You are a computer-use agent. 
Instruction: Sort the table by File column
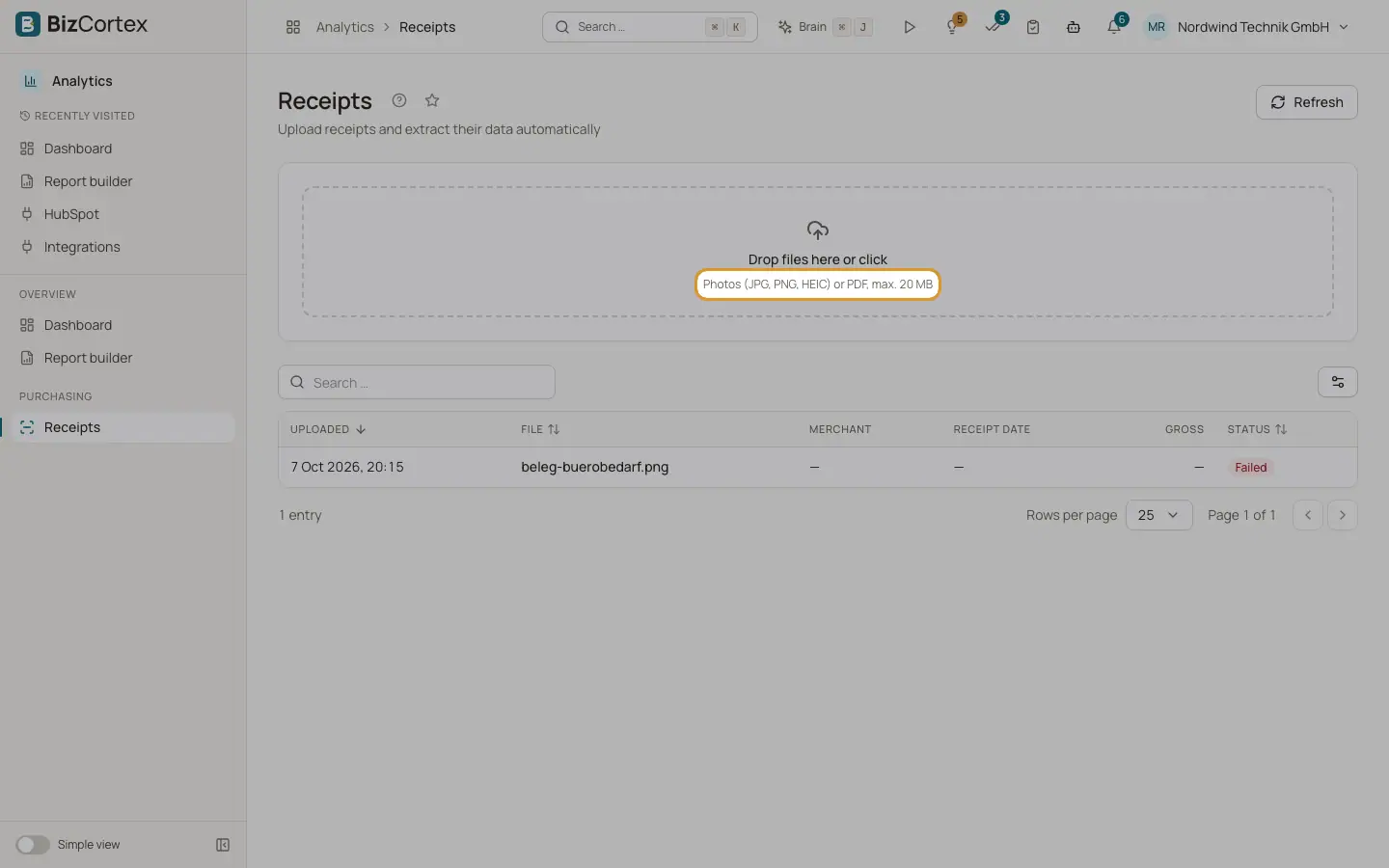coord(540,429)
